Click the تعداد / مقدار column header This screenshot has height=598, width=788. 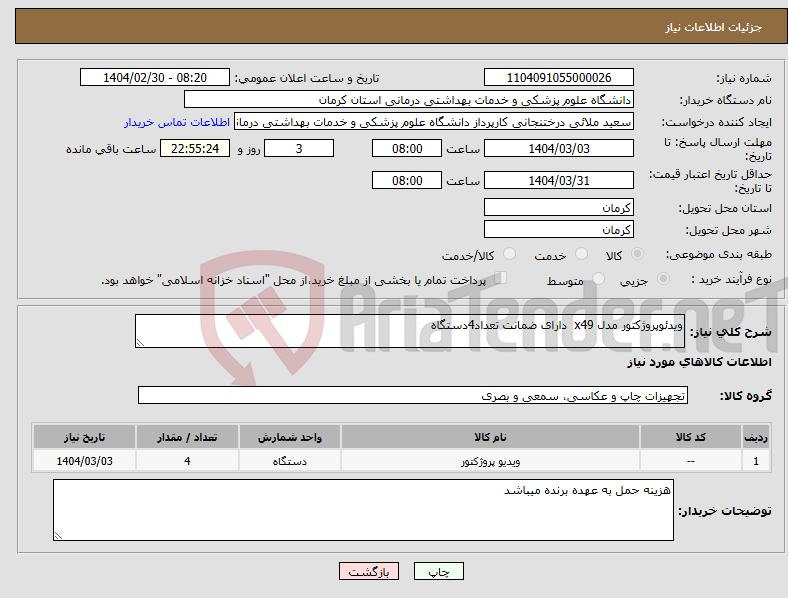[187, 437]
